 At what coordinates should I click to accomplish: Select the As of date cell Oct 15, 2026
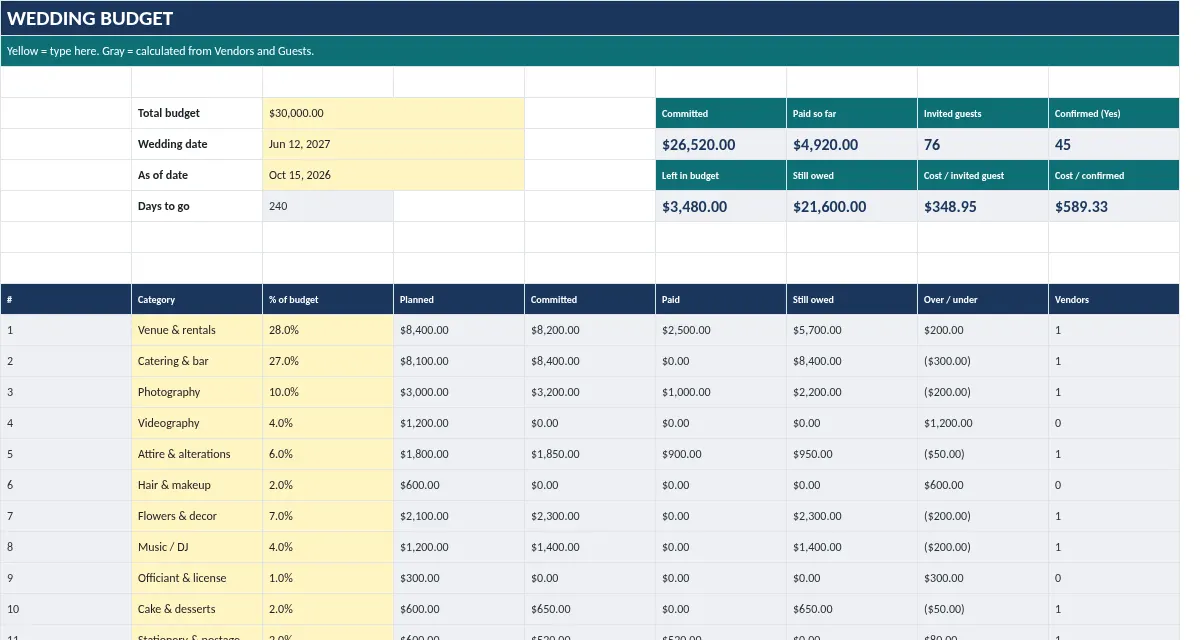(393, 175)
